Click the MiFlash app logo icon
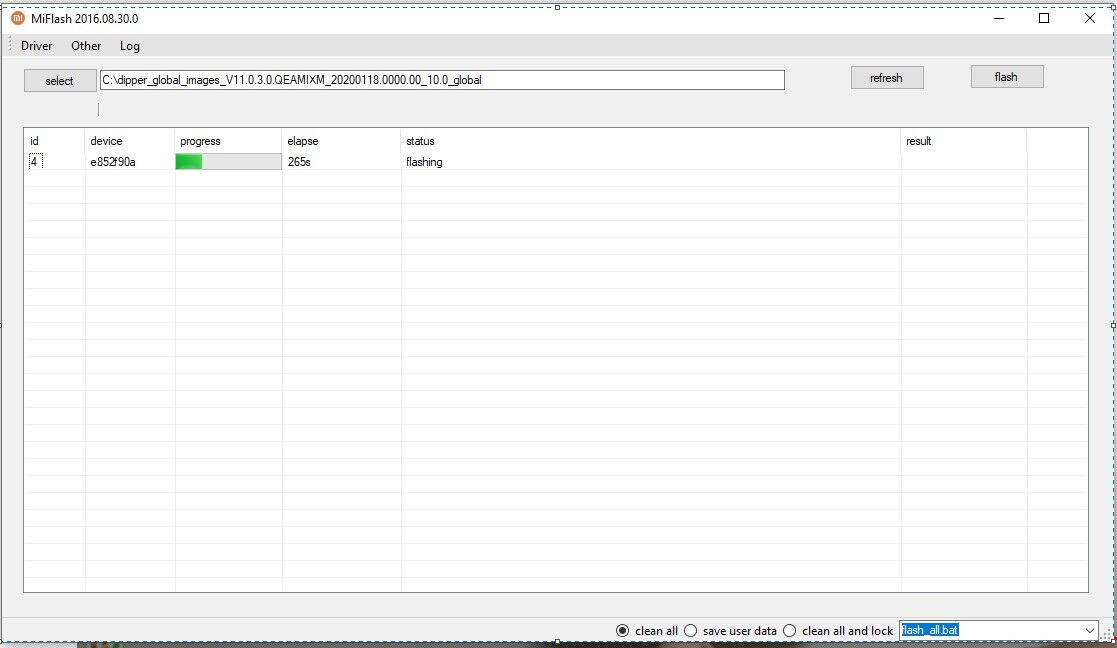1117x648 pixels. click(18, 19)
